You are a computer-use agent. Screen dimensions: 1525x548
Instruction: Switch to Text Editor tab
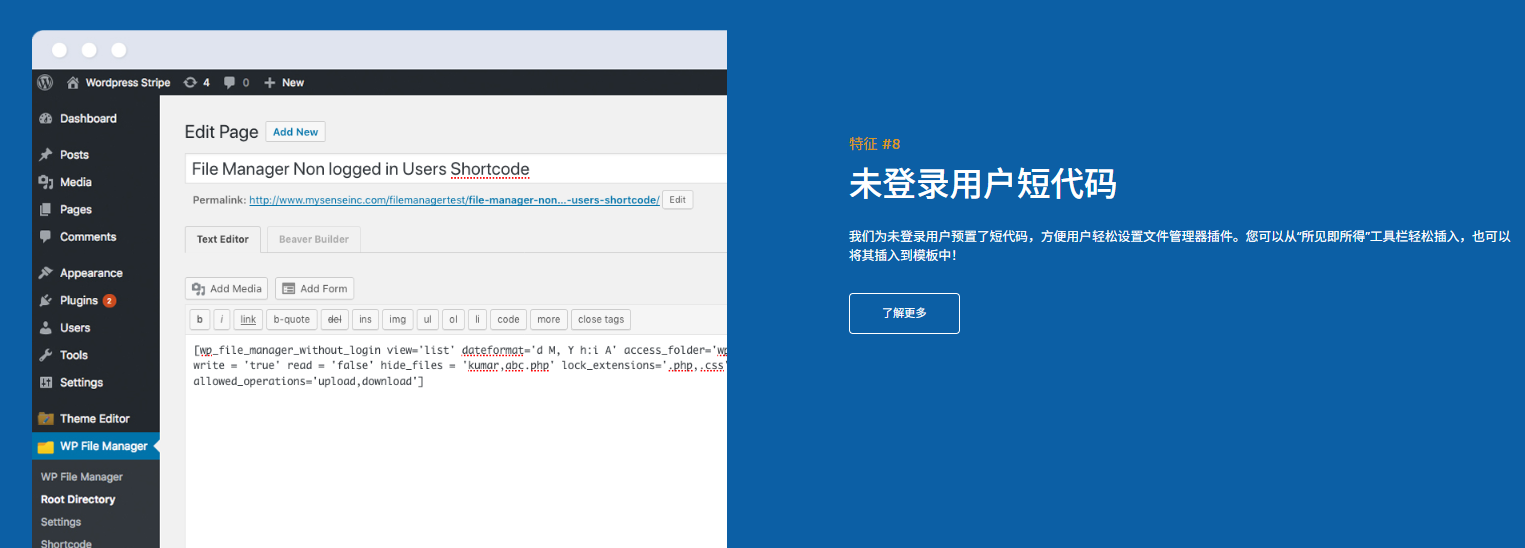click(223, 240)
